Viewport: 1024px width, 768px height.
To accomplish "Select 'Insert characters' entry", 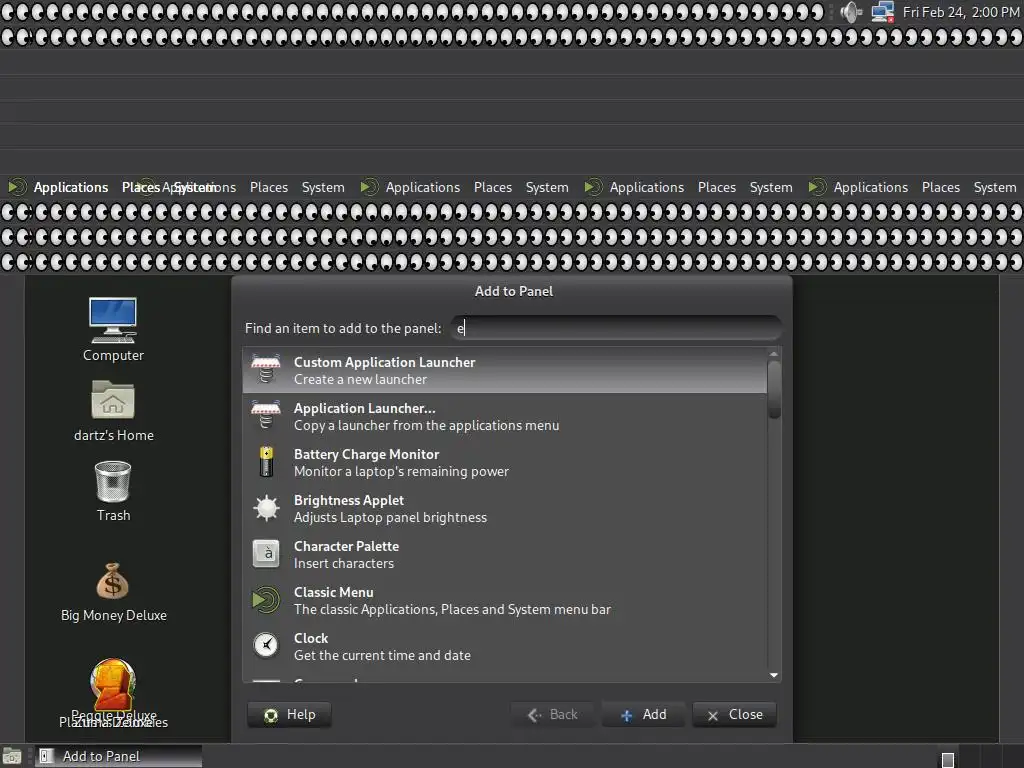I will click(x=505, y=554).
